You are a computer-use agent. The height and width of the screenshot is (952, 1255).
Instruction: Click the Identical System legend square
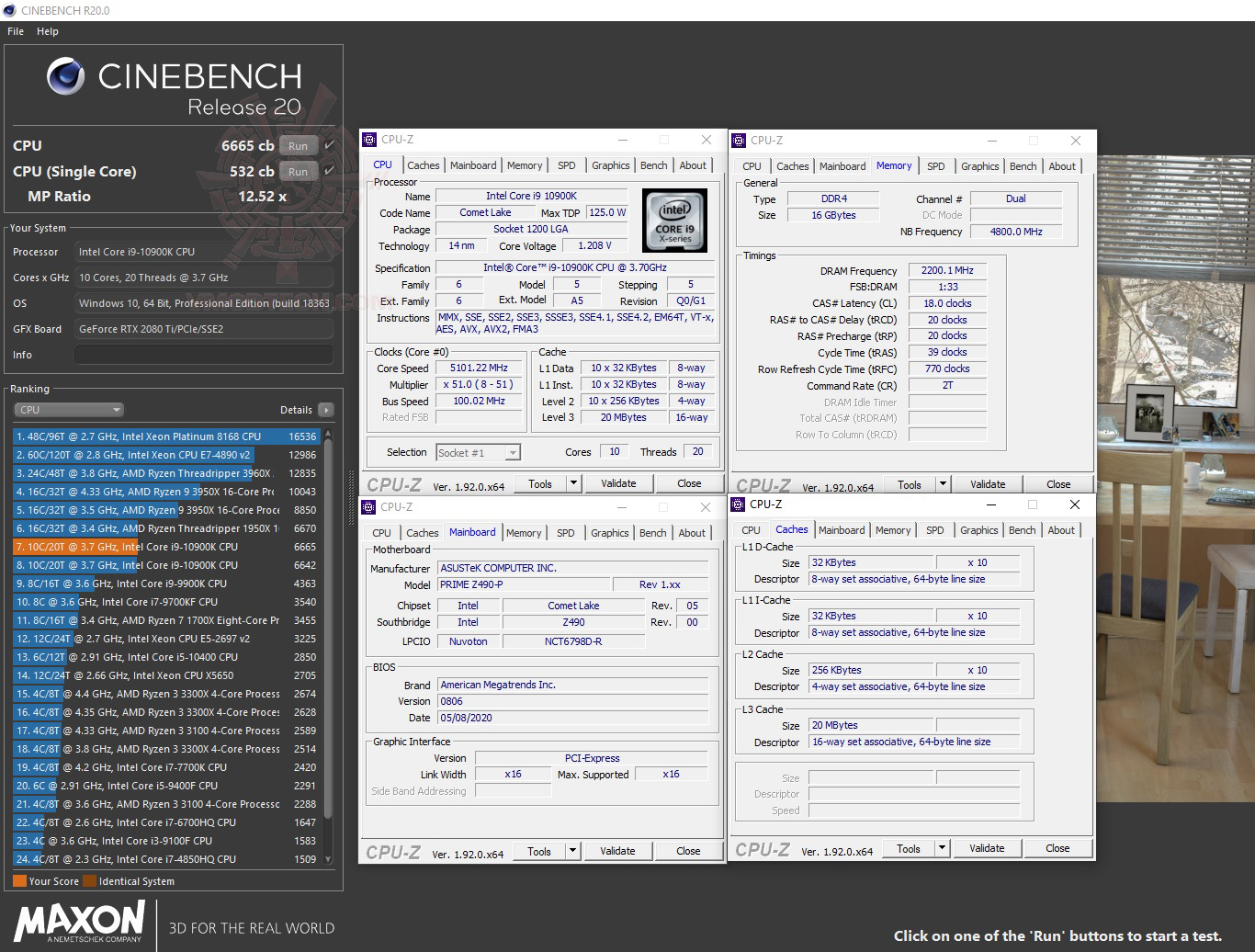pos(89,880)
